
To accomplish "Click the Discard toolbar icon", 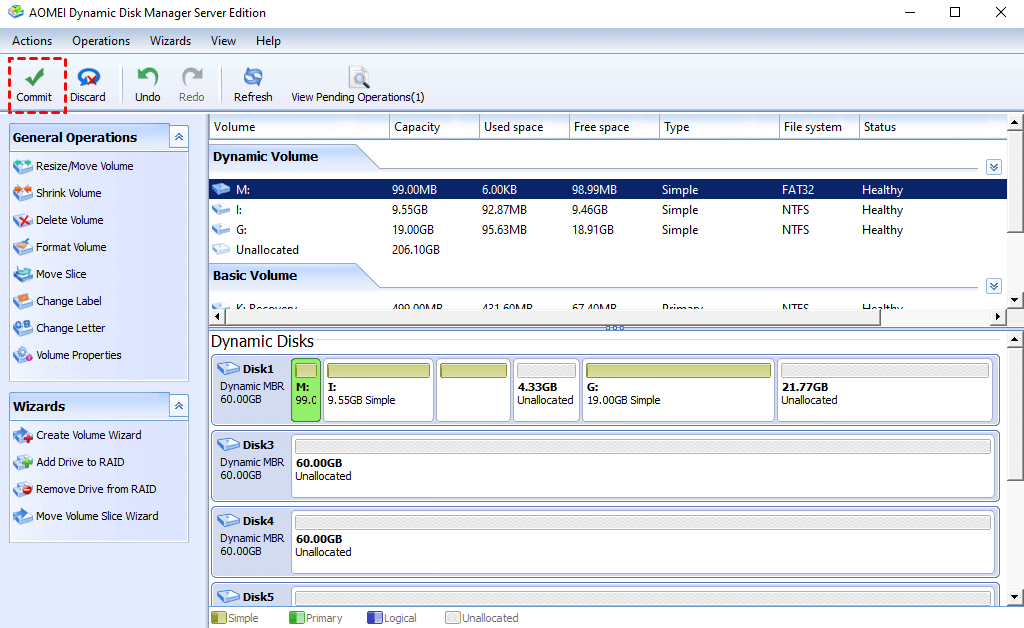I will pyautogui.click(x=88, y=77).
